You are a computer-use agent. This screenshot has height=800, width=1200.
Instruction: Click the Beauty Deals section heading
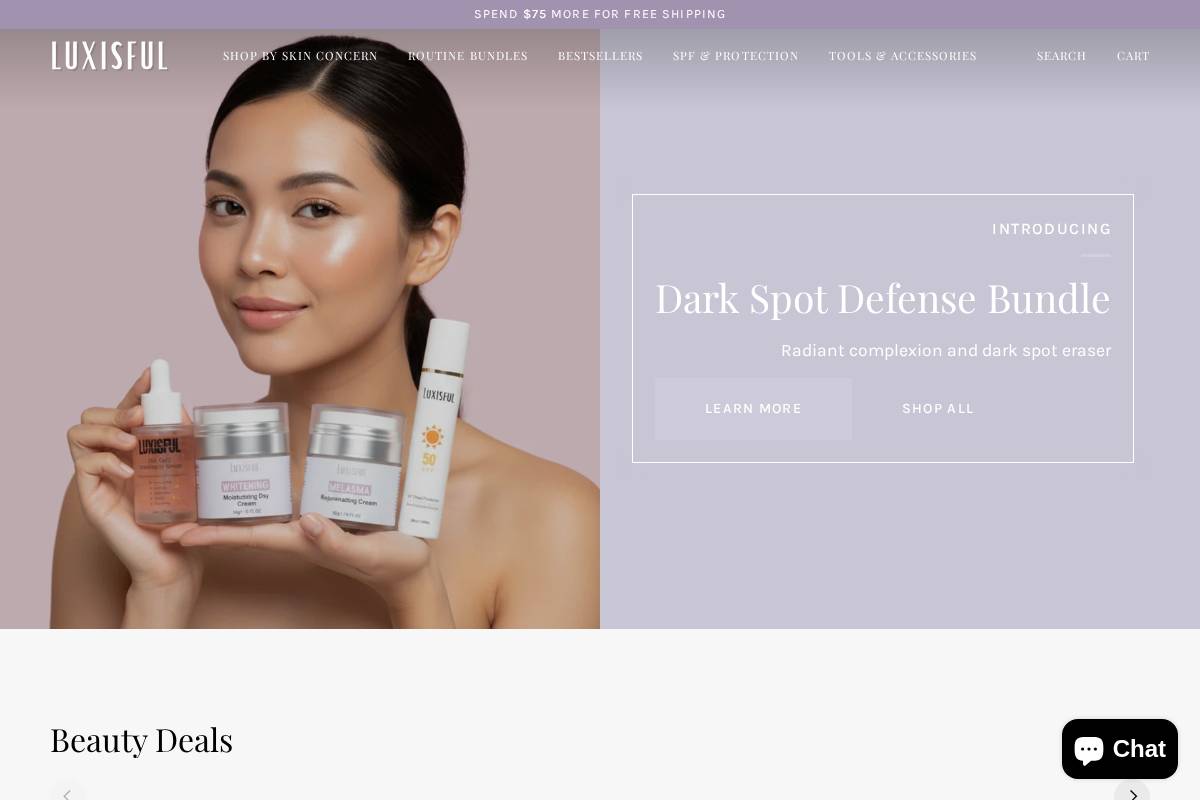pyautogui.click(x=141, y=740)
